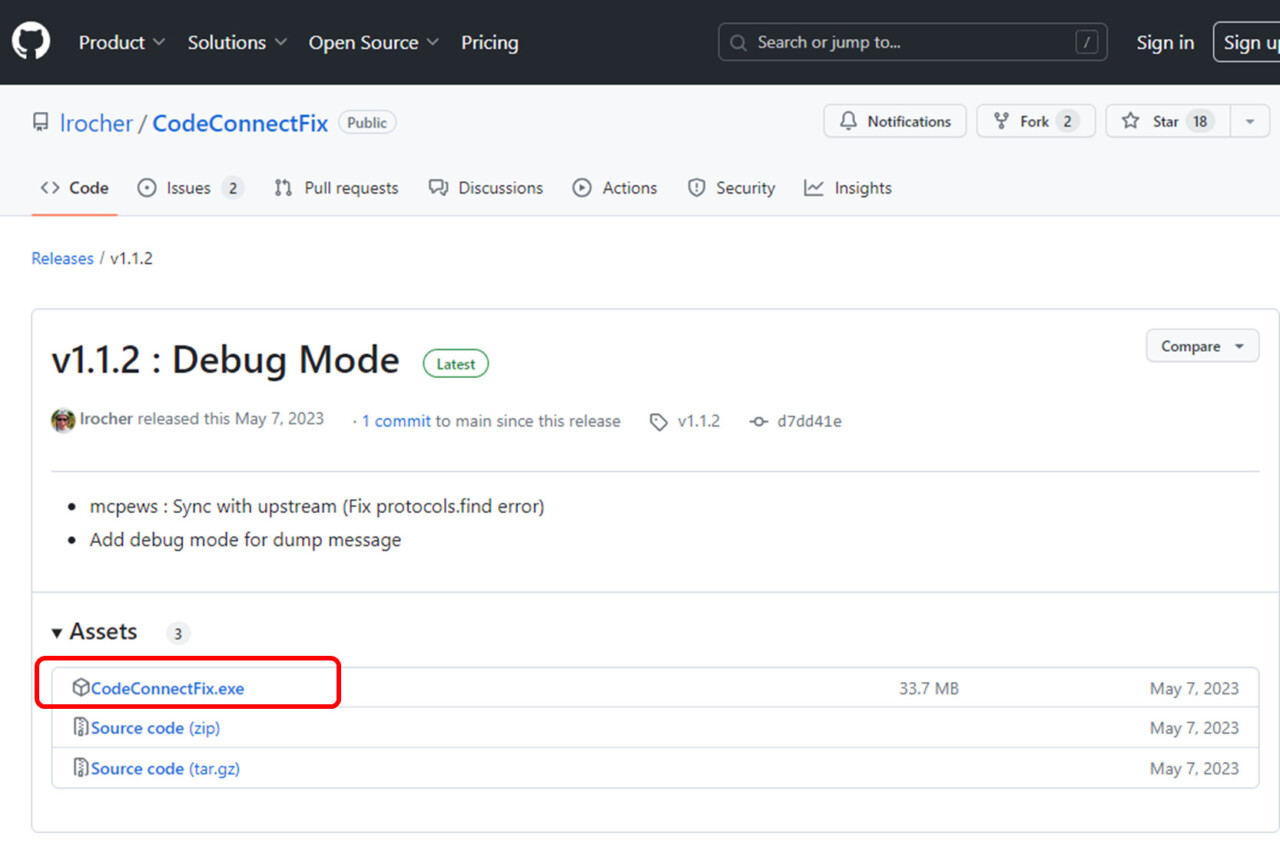Viewport: 1280px width, 864px height.
Task: Open the v1.1.2 tag link
Action: tap(698, 421)
